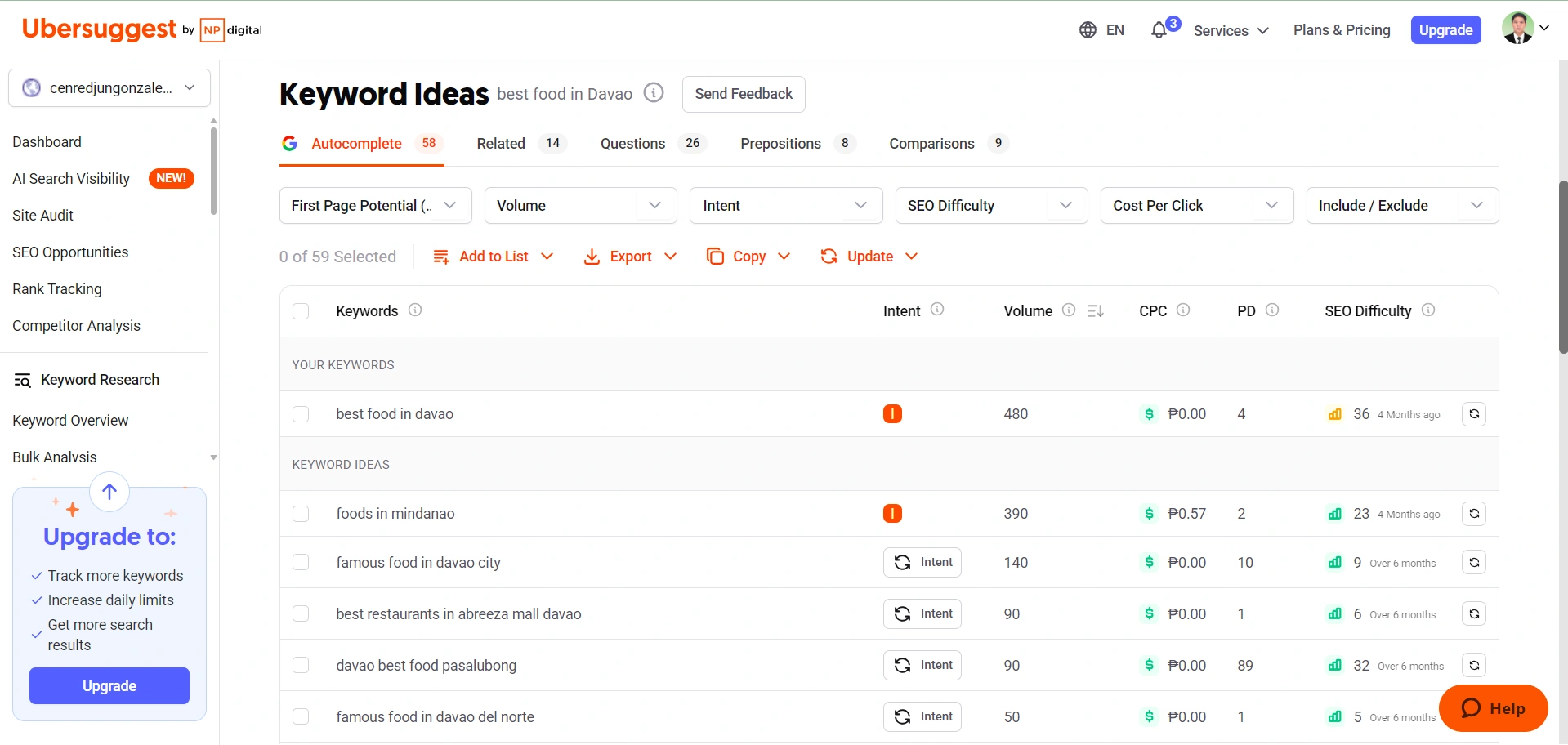Open the Services menu
1568x745 pixels.
1230,30
